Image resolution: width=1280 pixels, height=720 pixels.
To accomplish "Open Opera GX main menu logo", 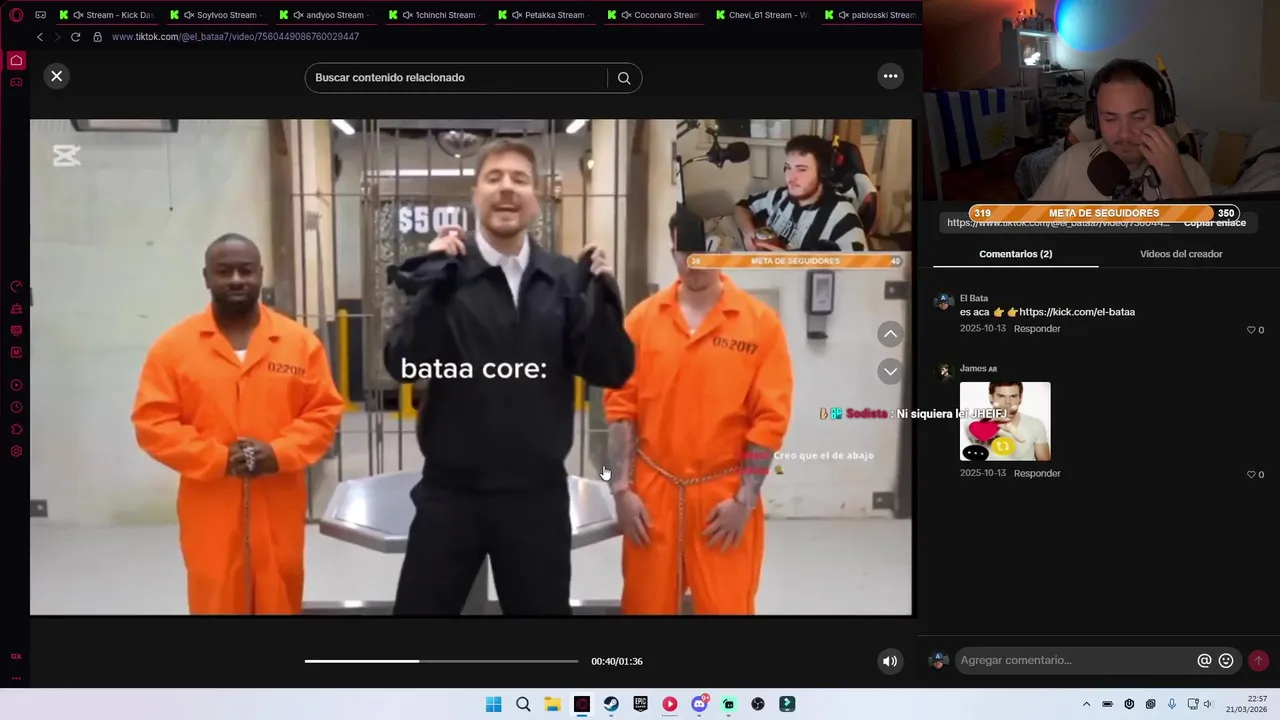I will coord(16,15).
